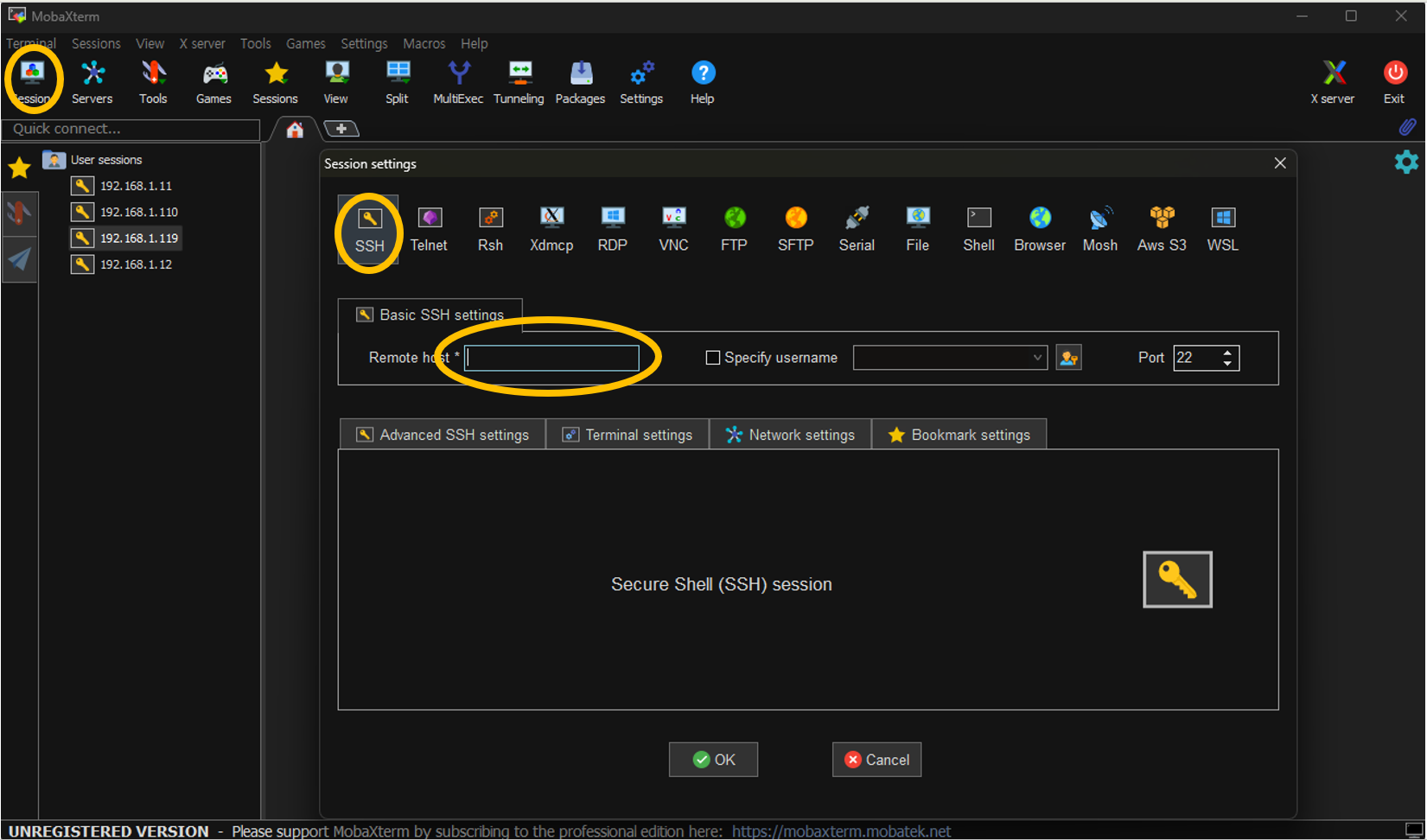Open the Settings menu in menu bar
1427x840 pixels.
[x=364, y=43]
